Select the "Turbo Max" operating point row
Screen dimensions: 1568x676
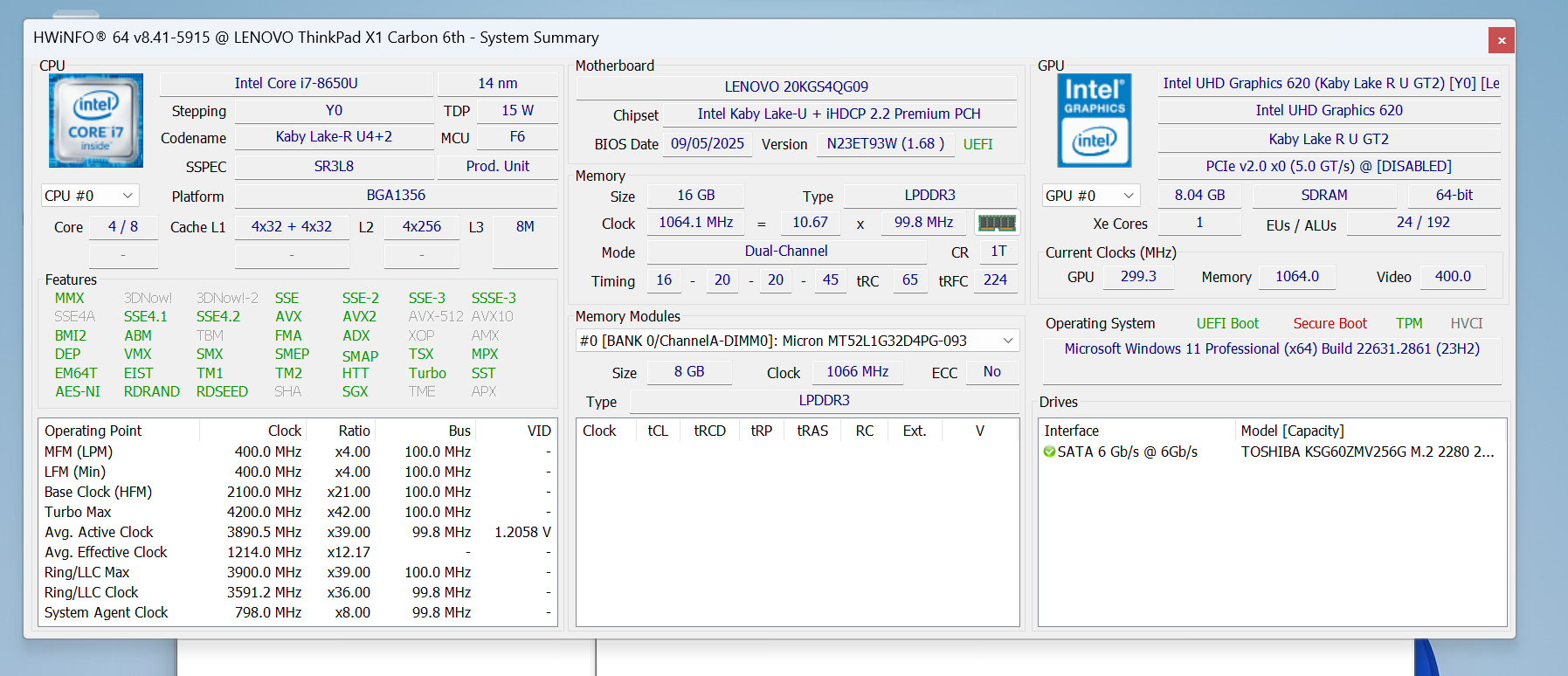tap(298, 512)
